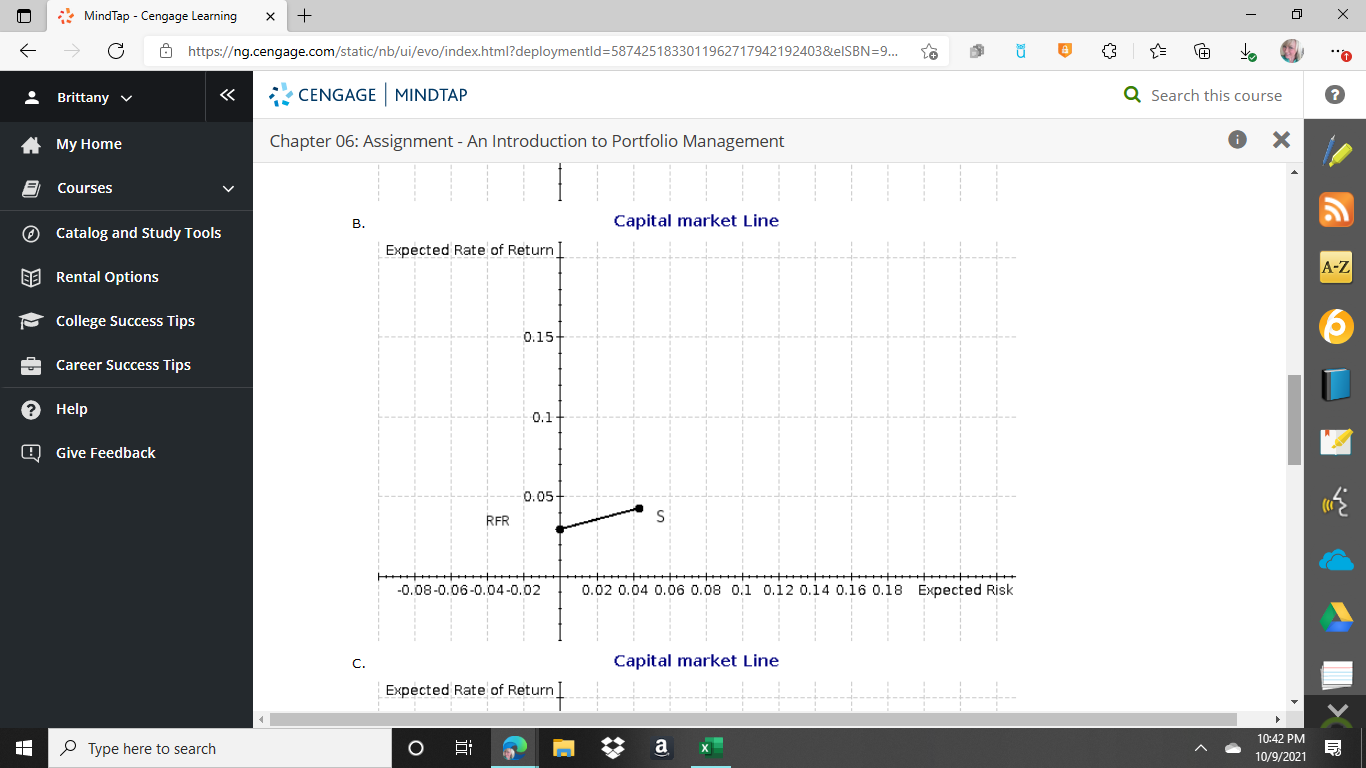
Task: Open Google Drive in the app dock
Action: [1335, 617]
